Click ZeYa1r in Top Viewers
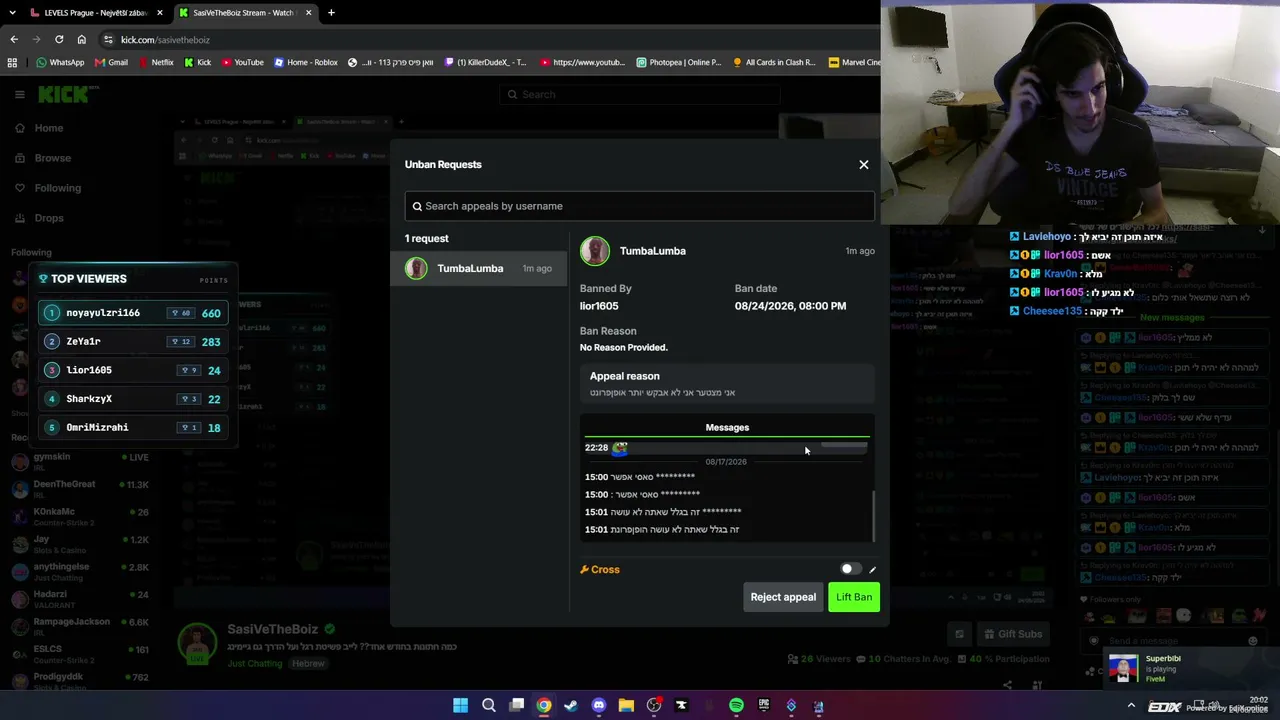Viewport: 1280px width, 720px height. click(133, 342)
